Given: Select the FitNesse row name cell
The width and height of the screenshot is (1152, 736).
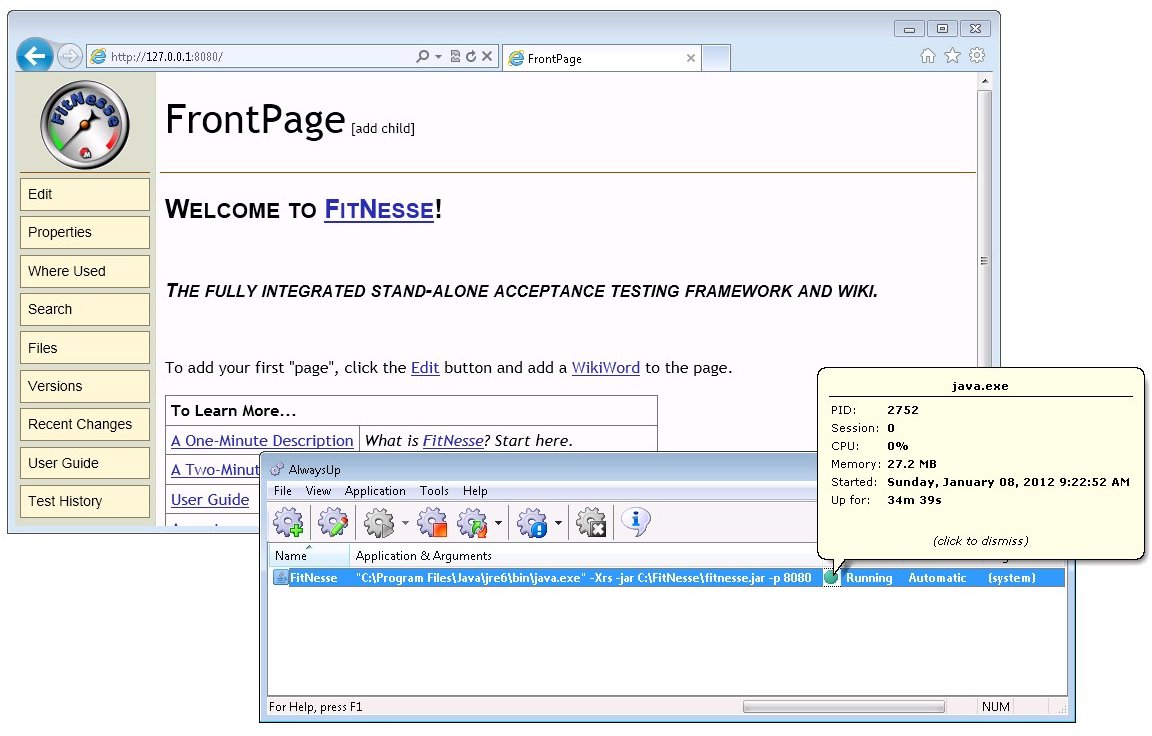Looking at the screenshot, I should click(x=313, y=578).
